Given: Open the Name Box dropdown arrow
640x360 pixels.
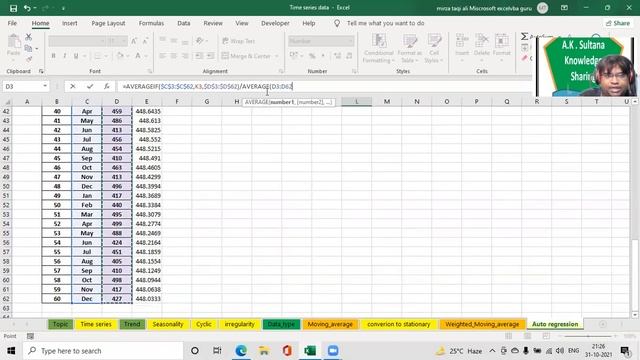Looking at the screenshot, I should (x=45, y=86).
